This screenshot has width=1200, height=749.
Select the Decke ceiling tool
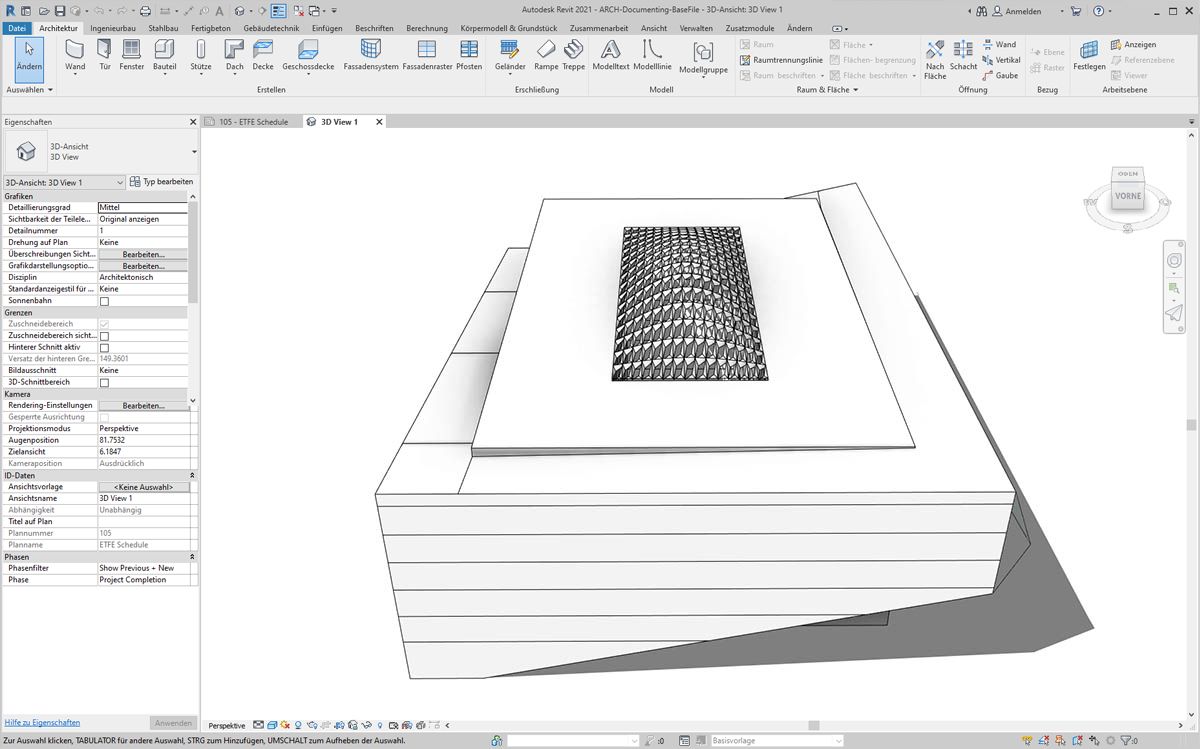(263, 55)
